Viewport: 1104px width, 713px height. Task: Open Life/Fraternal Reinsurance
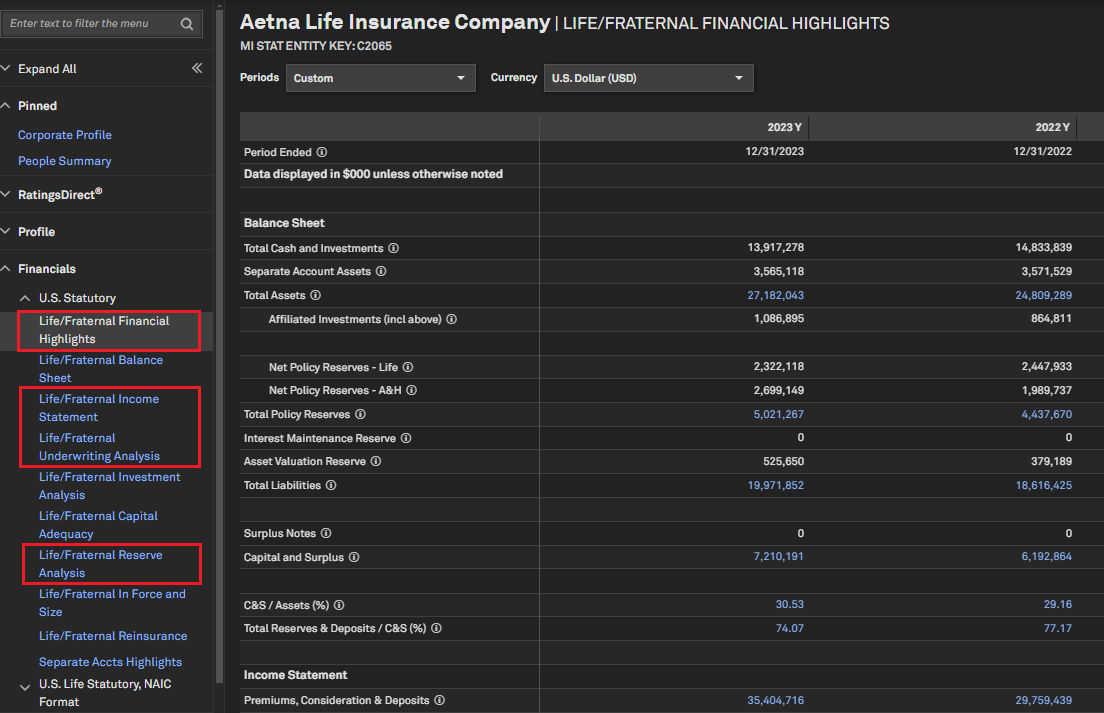pyautogui.click(x=113, y=636)
